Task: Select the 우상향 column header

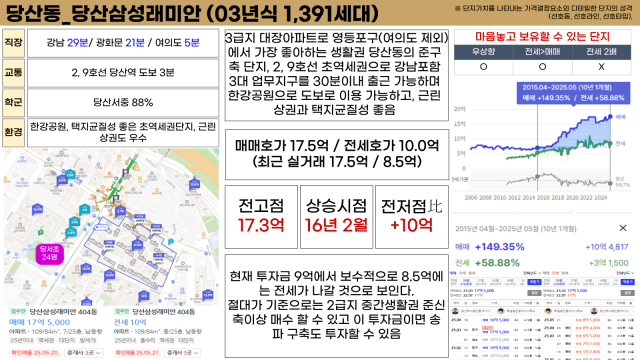Action: click(x=483, y=52)
